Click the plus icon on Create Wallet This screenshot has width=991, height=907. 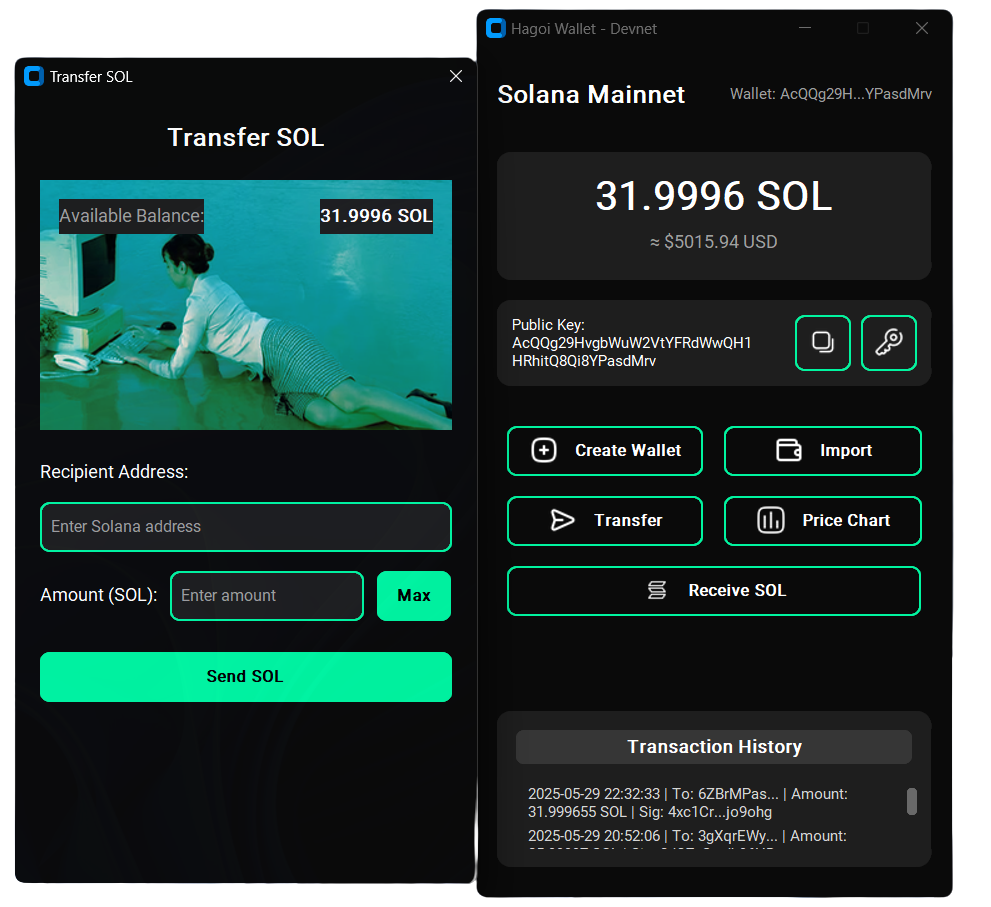(544, 450)
